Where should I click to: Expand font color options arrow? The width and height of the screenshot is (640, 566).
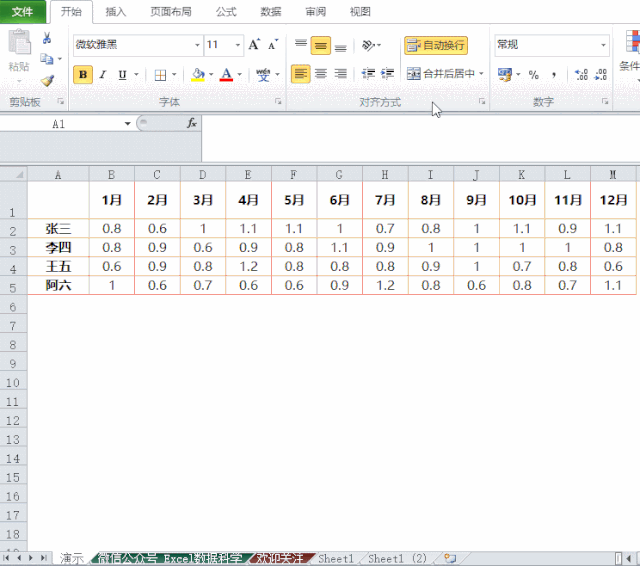click(240, 75)
